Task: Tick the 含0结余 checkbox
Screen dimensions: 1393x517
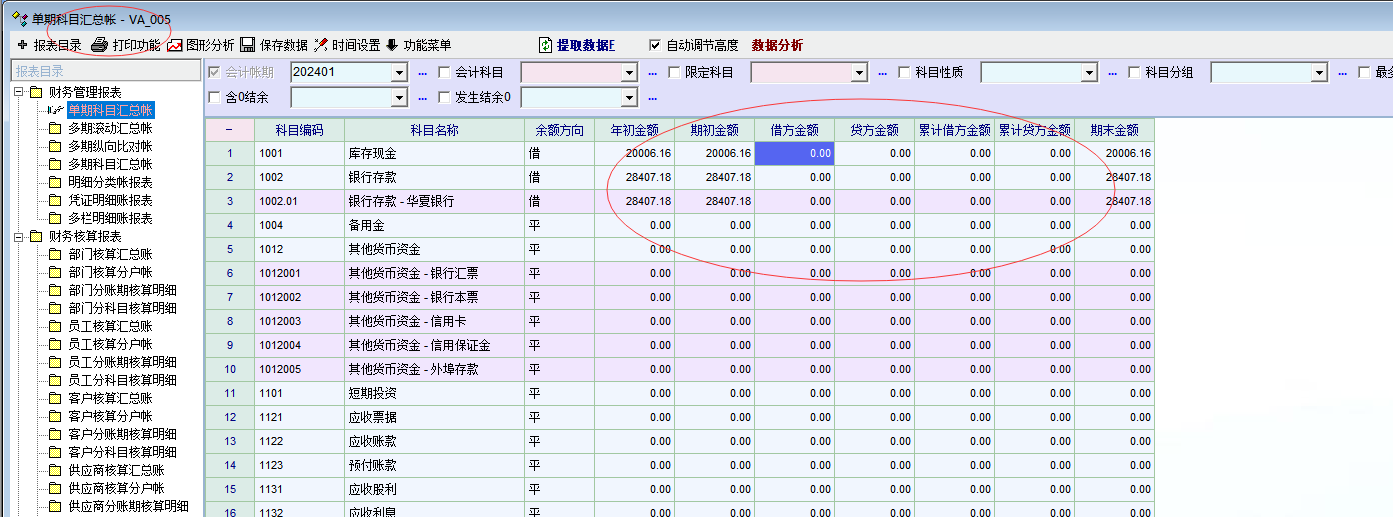Action: 214,97
